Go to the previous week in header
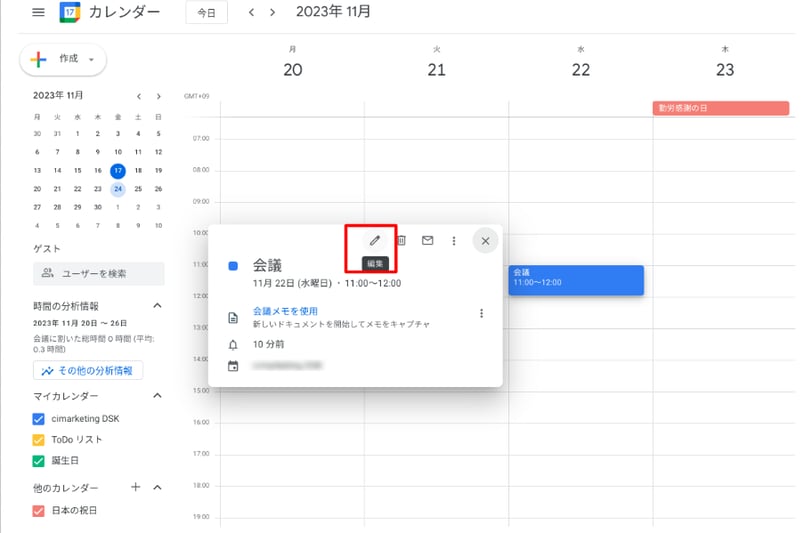Viewport: 804px width, 533px height. (251, 12)
